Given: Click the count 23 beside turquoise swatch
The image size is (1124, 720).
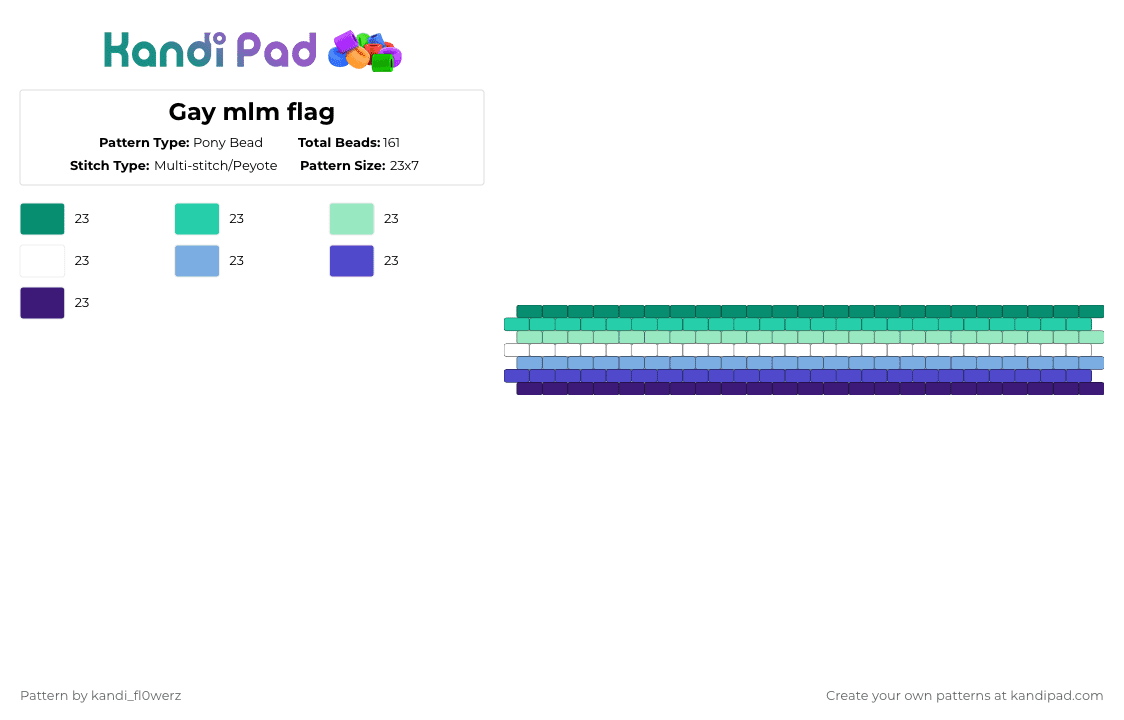Looking at the screenshot, I should [237, 219].
